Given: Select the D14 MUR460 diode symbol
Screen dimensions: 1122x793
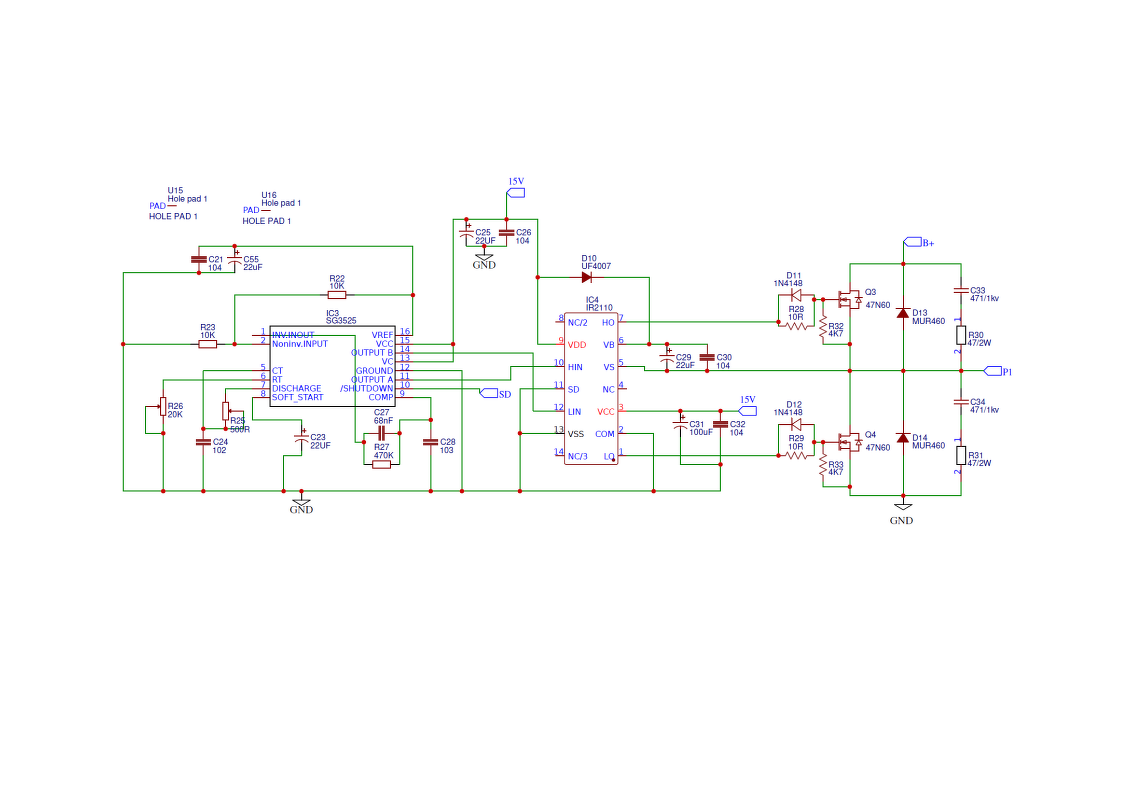Looking at the screenshot, I should (x=903, y=438).
